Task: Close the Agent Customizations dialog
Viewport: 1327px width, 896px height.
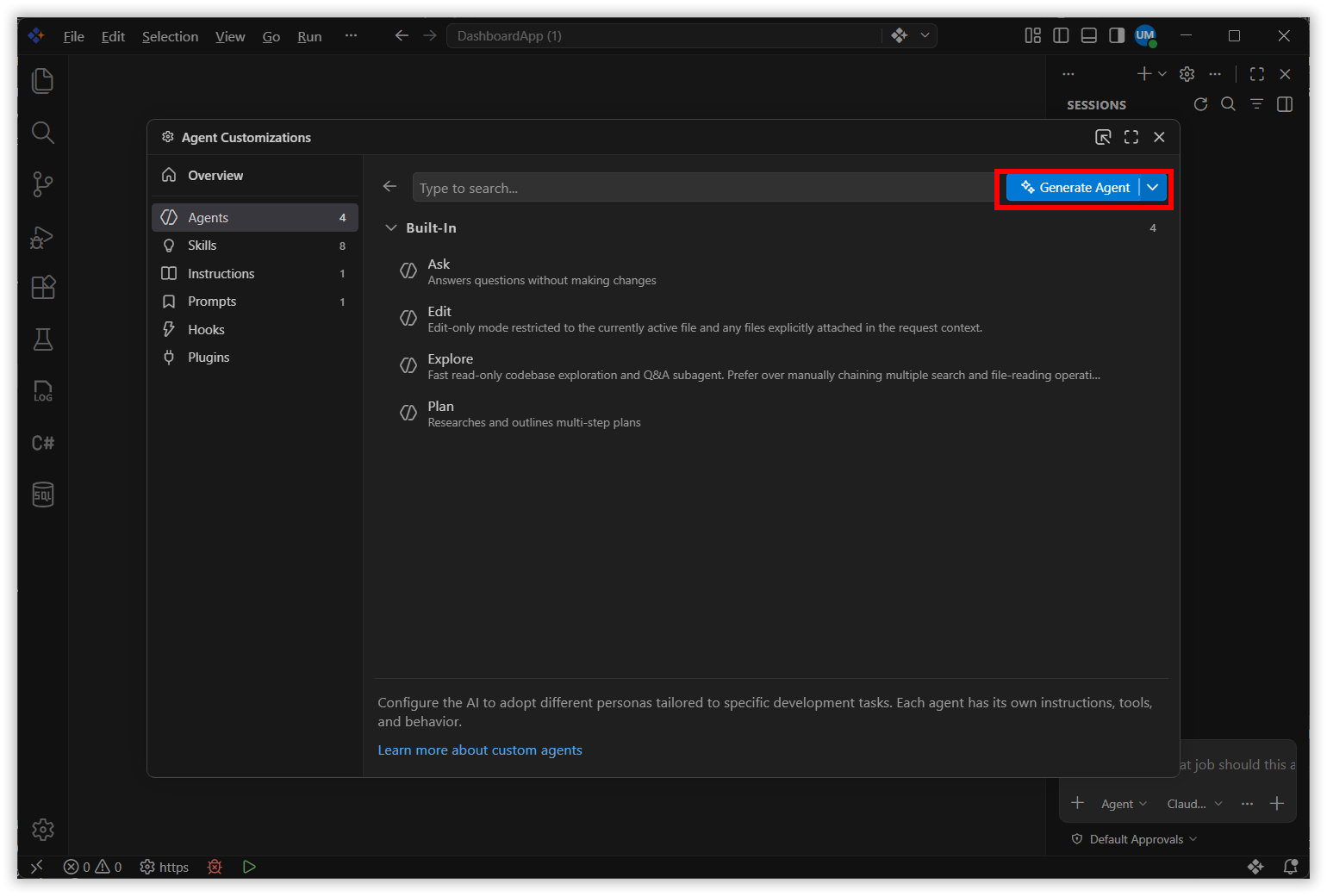Action: [1160, 137]
